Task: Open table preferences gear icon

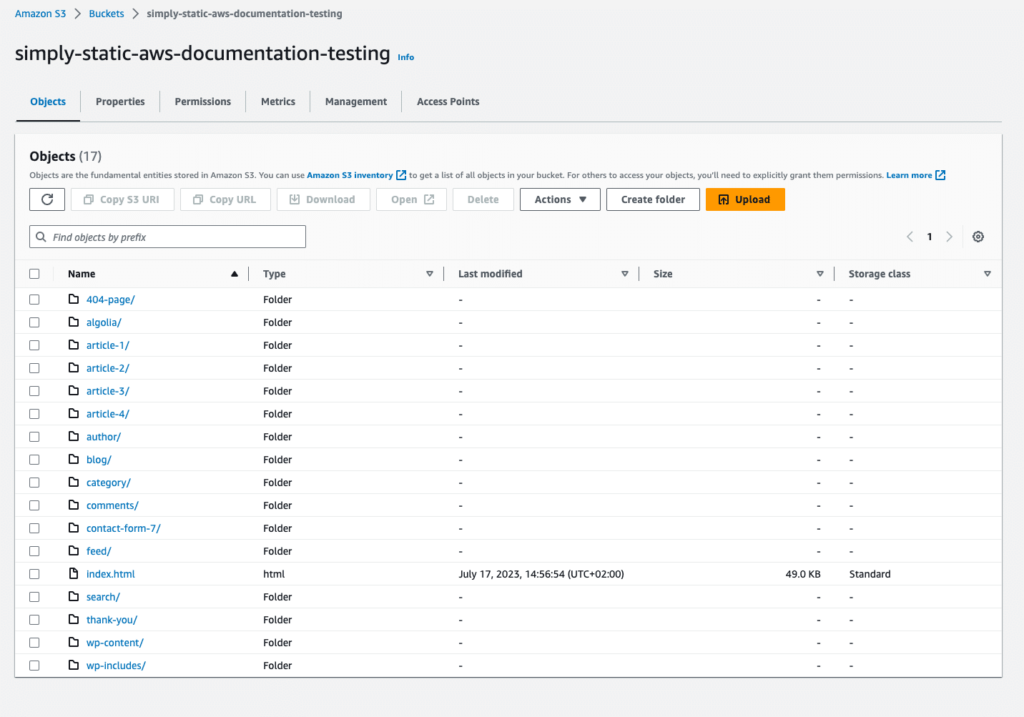Action: point(978,236)
